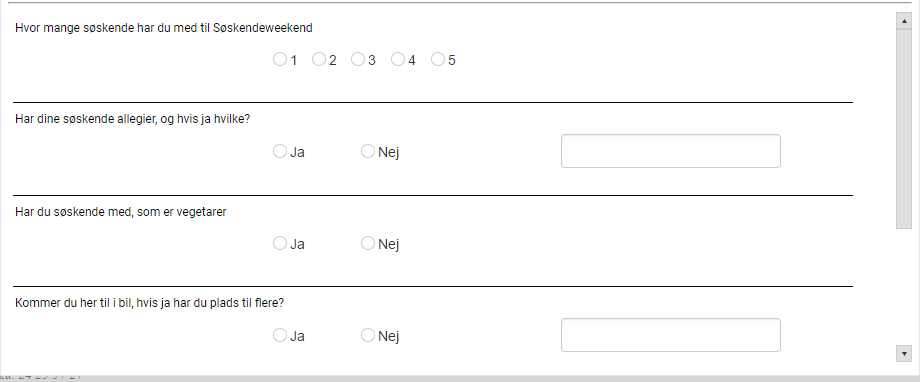This screenshot has width=920, height=382.
Task: Click the scrollbar up arrow
Action: point(904,21)
